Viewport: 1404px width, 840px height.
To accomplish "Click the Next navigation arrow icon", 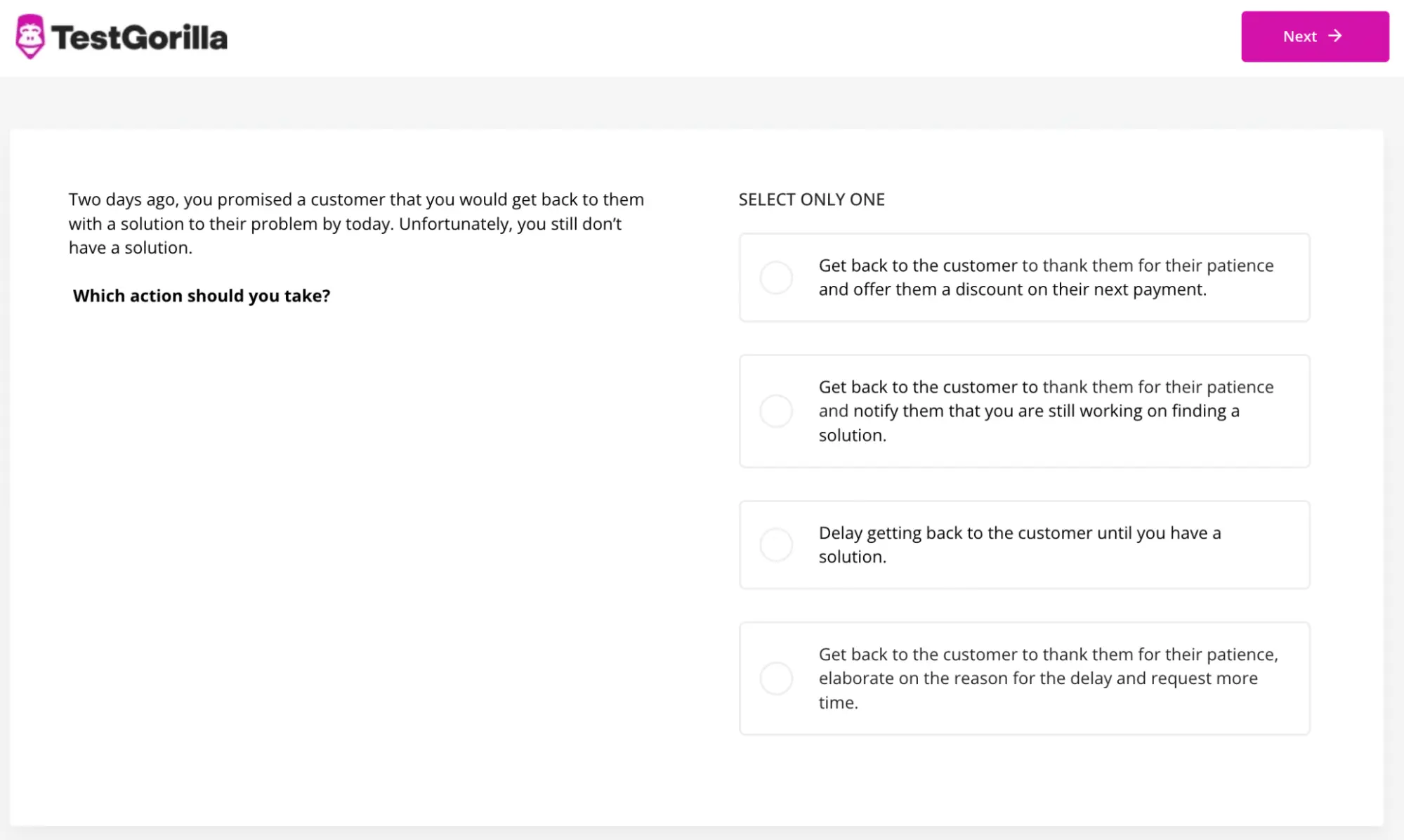I will (1338, 36).
